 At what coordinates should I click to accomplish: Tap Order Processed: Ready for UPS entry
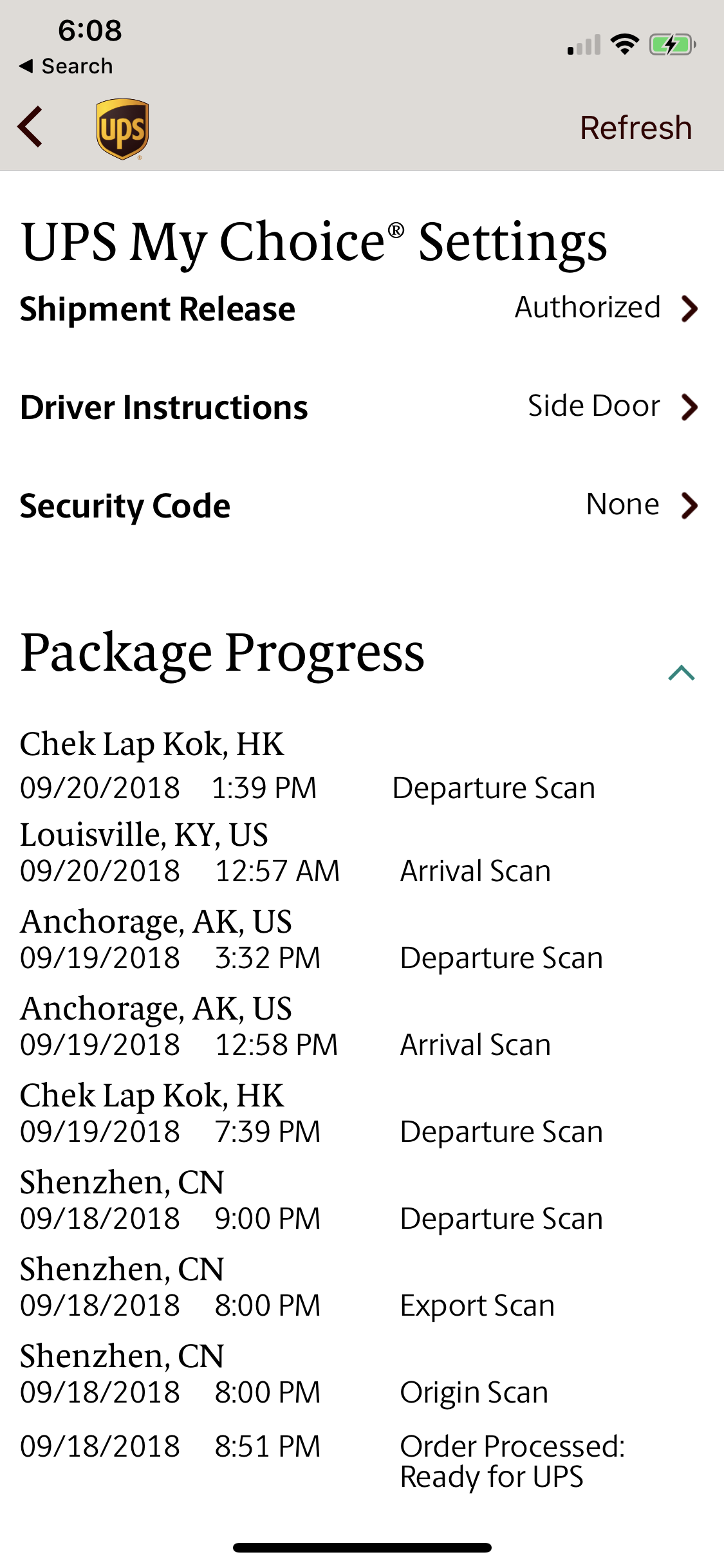tap(512, 1461)
